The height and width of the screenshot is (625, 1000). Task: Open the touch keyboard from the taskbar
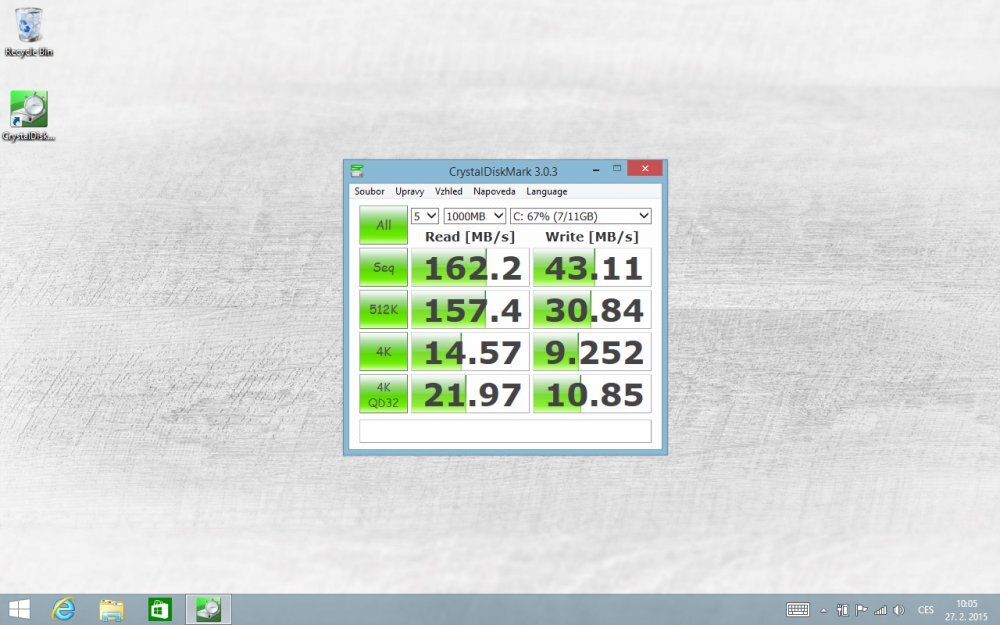pos(798,609)
